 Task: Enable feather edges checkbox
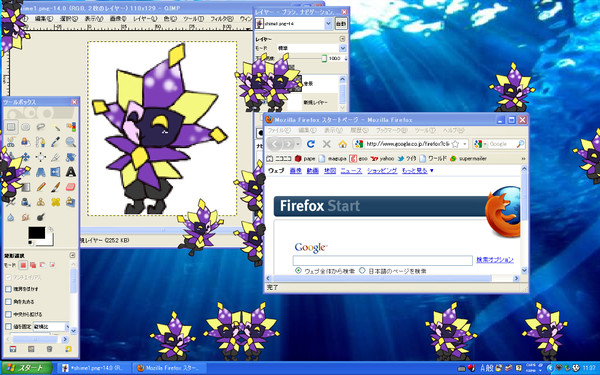(8, 289)
